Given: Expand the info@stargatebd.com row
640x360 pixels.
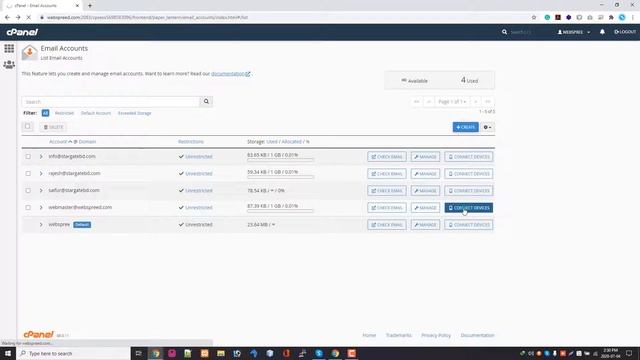Looking at the screenshot, I should (x=41, y=157).
